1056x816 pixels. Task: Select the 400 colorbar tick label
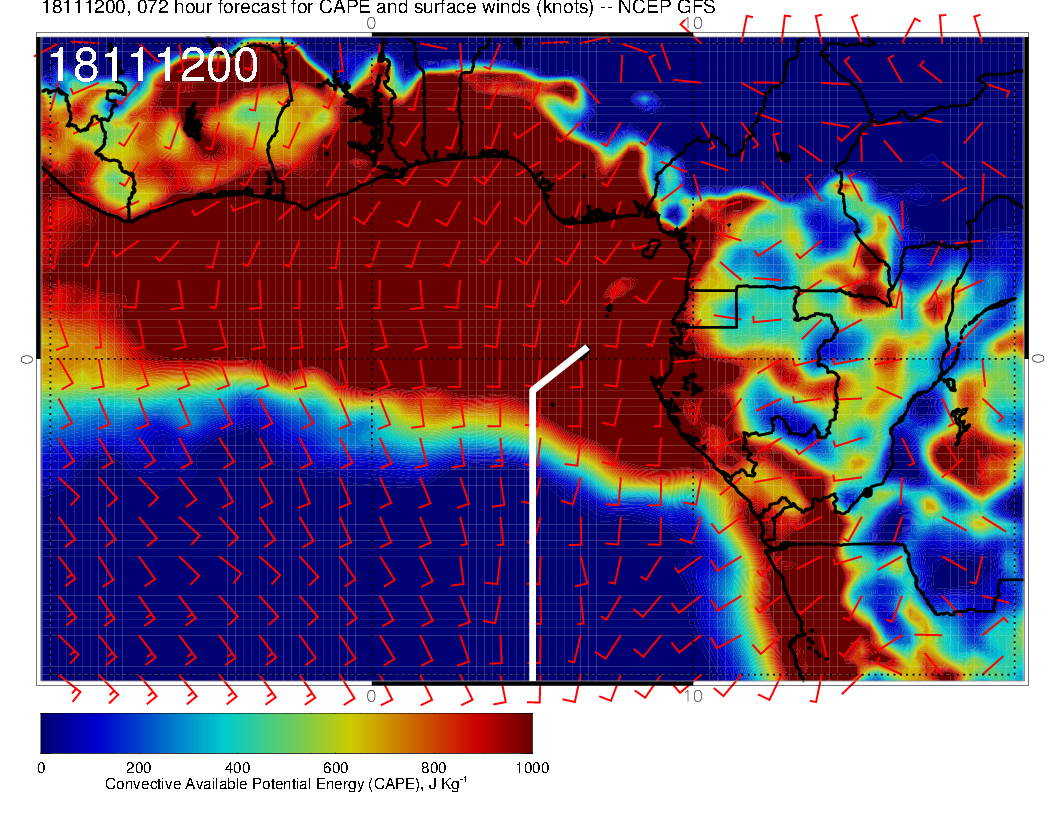pos(237,768)
